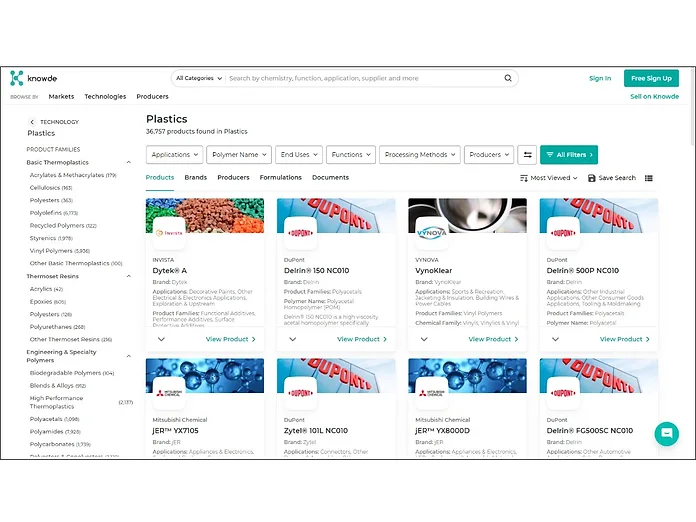
Task: Open the Functions filter dropdown
Action: (351, 154)
